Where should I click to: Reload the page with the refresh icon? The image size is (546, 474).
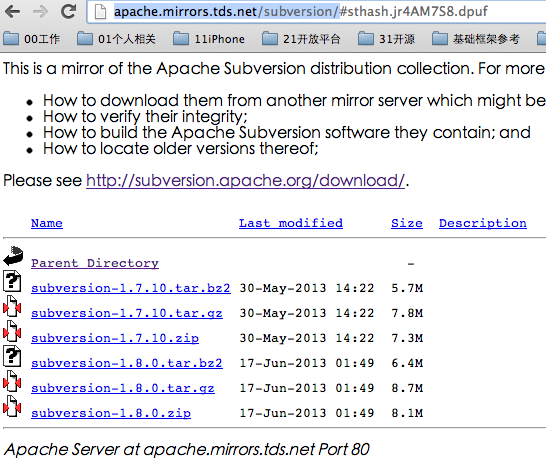(68, 11)
